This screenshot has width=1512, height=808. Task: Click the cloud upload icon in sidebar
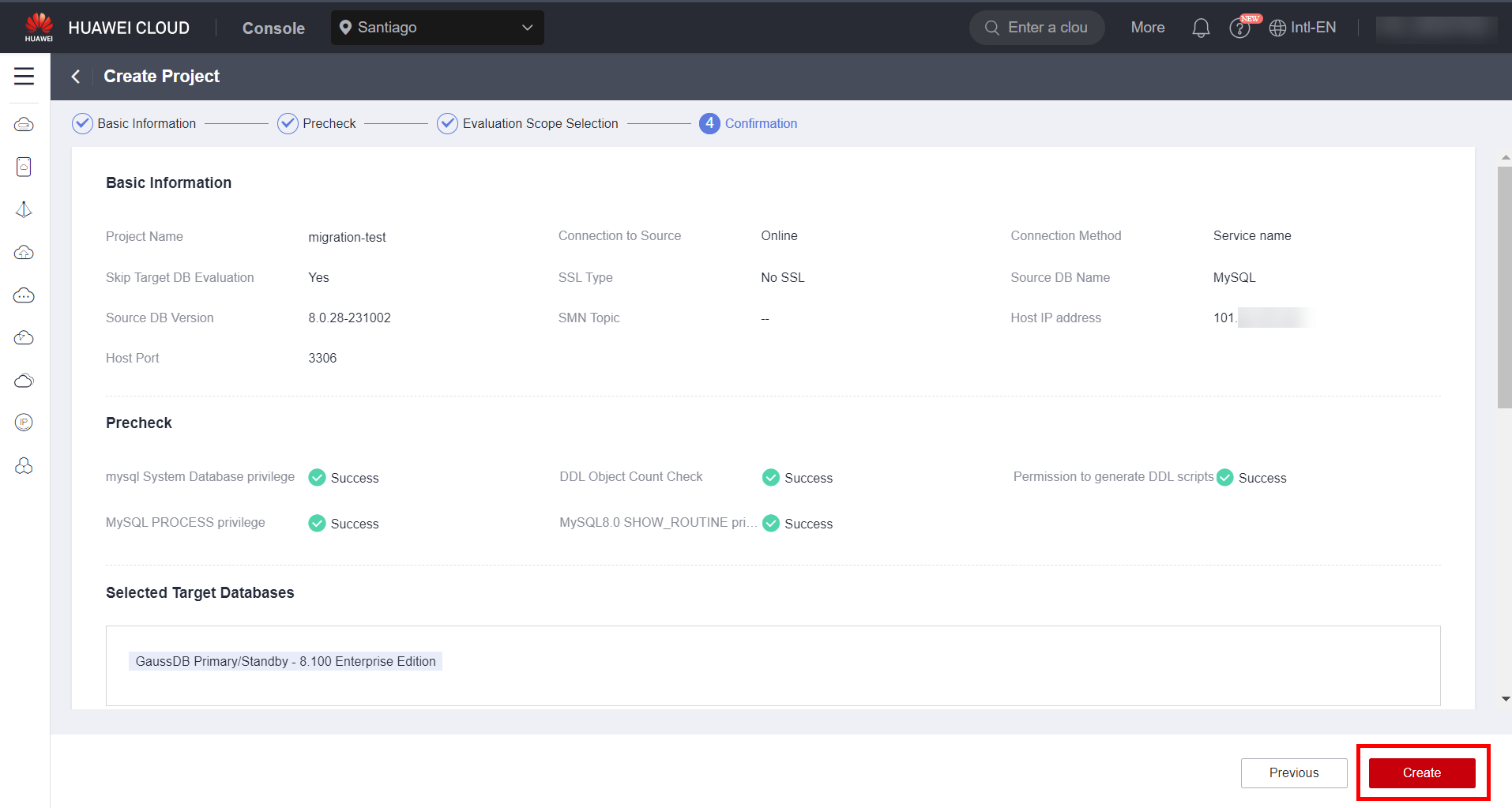24,253
